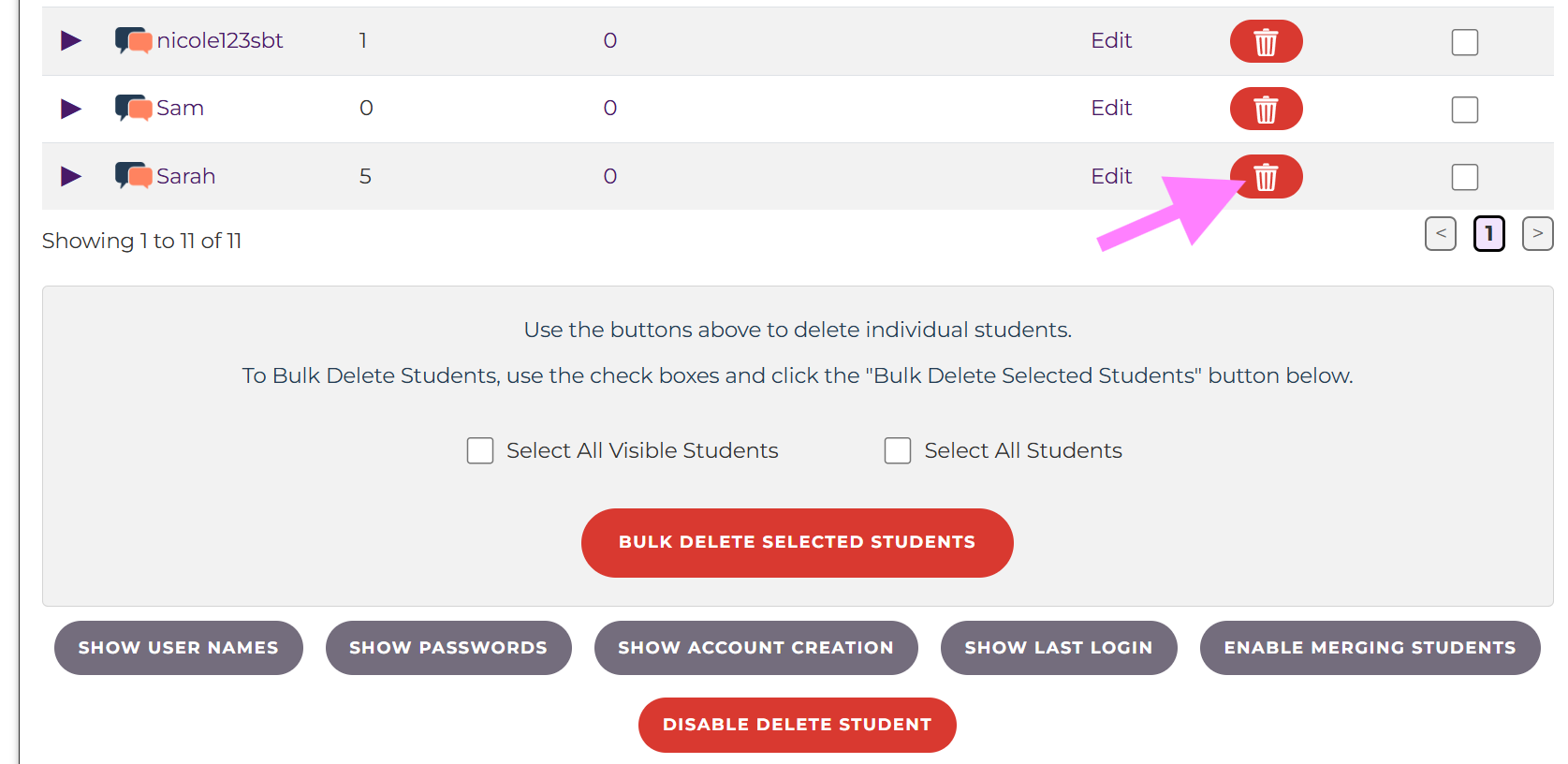
Task: Check the selection box for Sam
Action: [x=1465, y=110]
